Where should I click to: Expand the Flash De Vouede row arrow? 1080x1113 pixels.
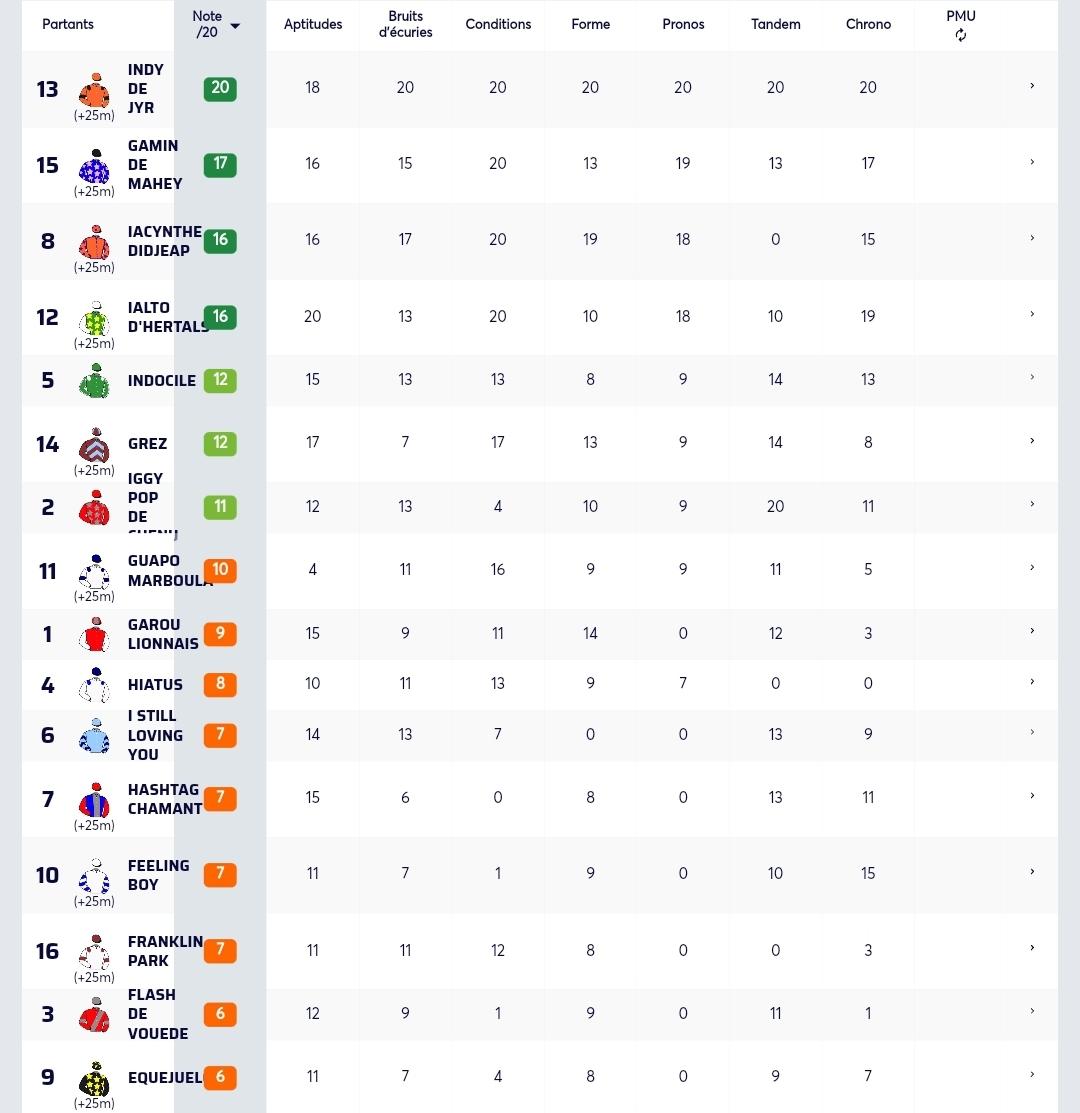pyautogui.click(x=1032, y=1011)
